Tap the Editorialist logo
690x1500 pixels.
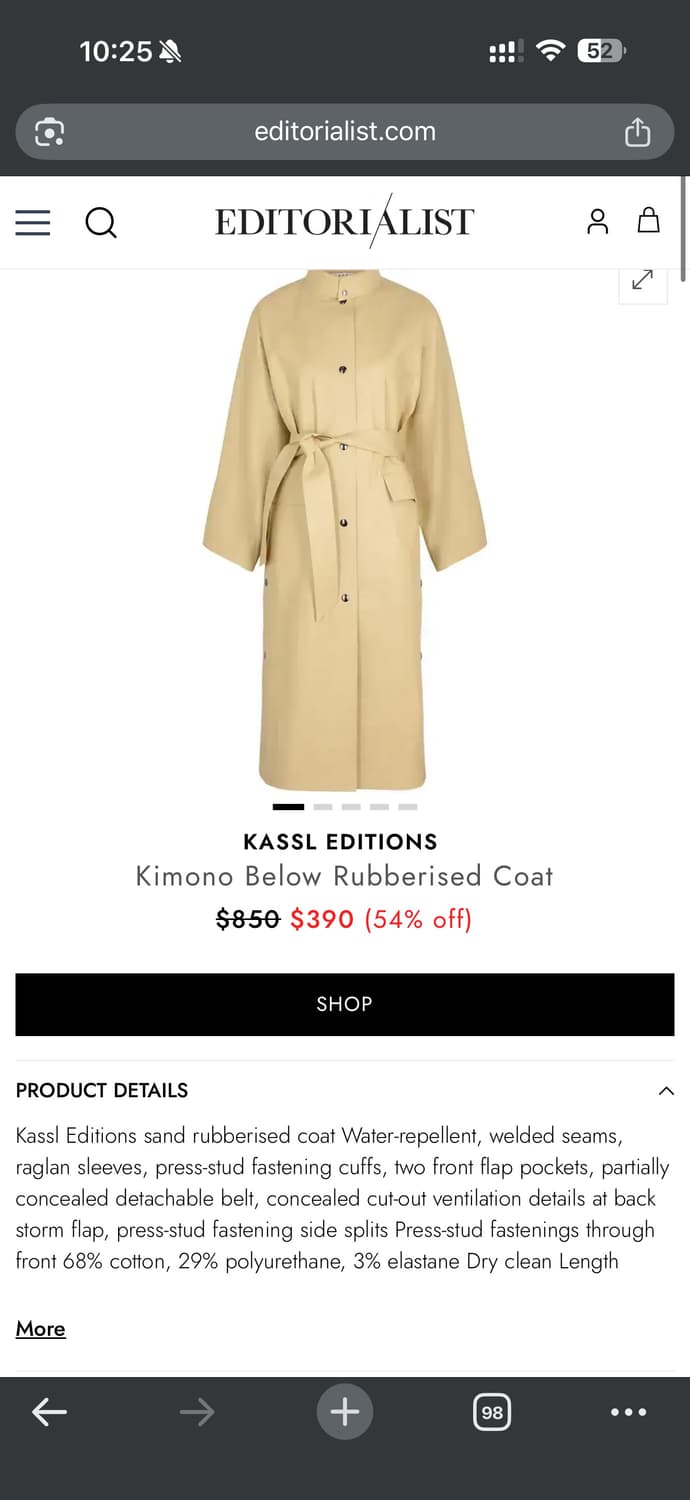click(345, 221)
